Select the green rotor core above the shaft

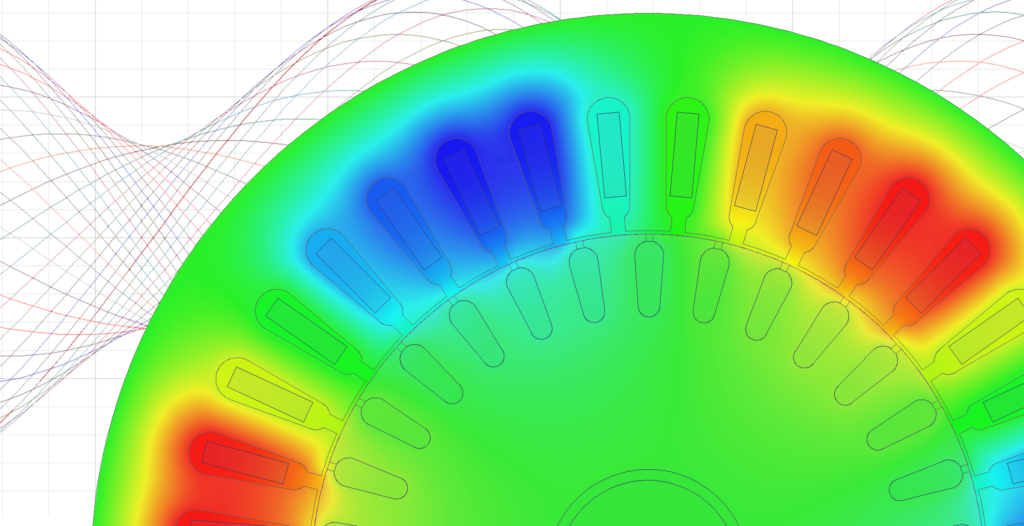click(x=640, y=400)
